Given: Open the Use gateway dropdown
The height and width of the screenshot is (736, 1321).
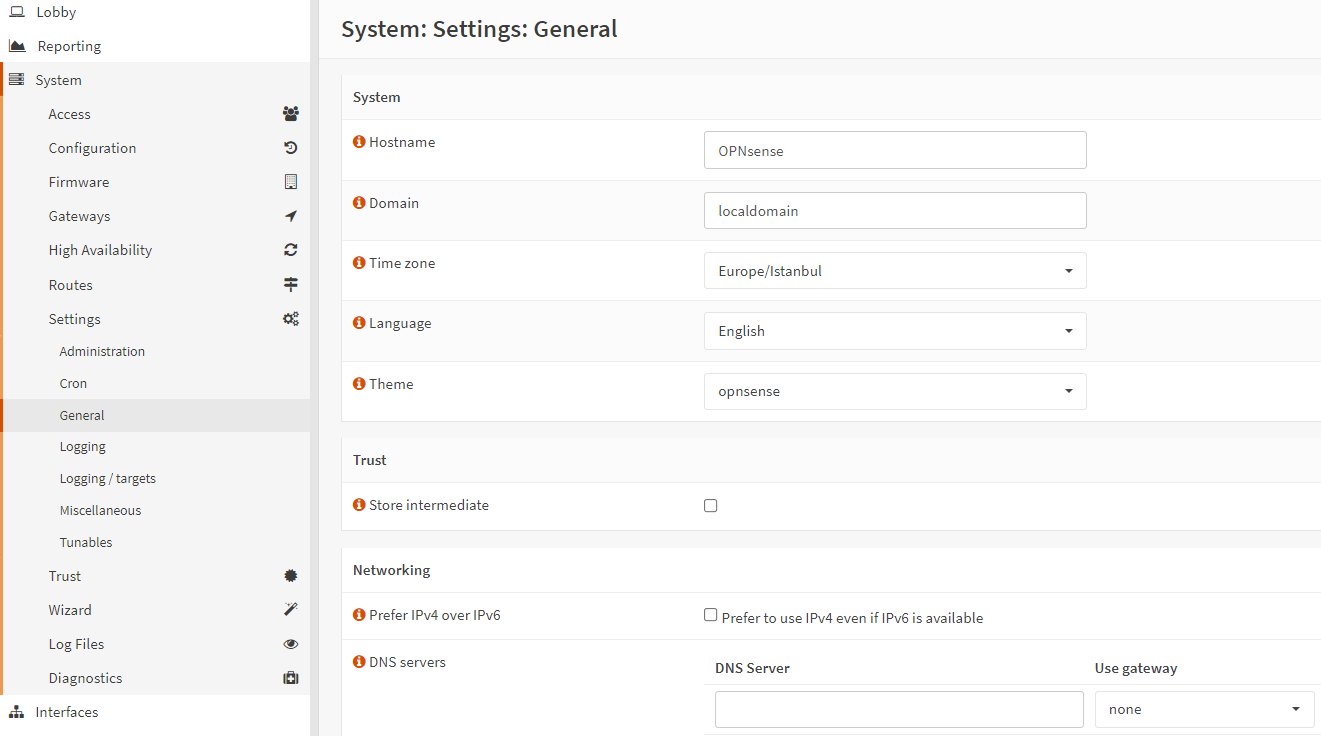Looking at the screenshot, I should 1204,709.
